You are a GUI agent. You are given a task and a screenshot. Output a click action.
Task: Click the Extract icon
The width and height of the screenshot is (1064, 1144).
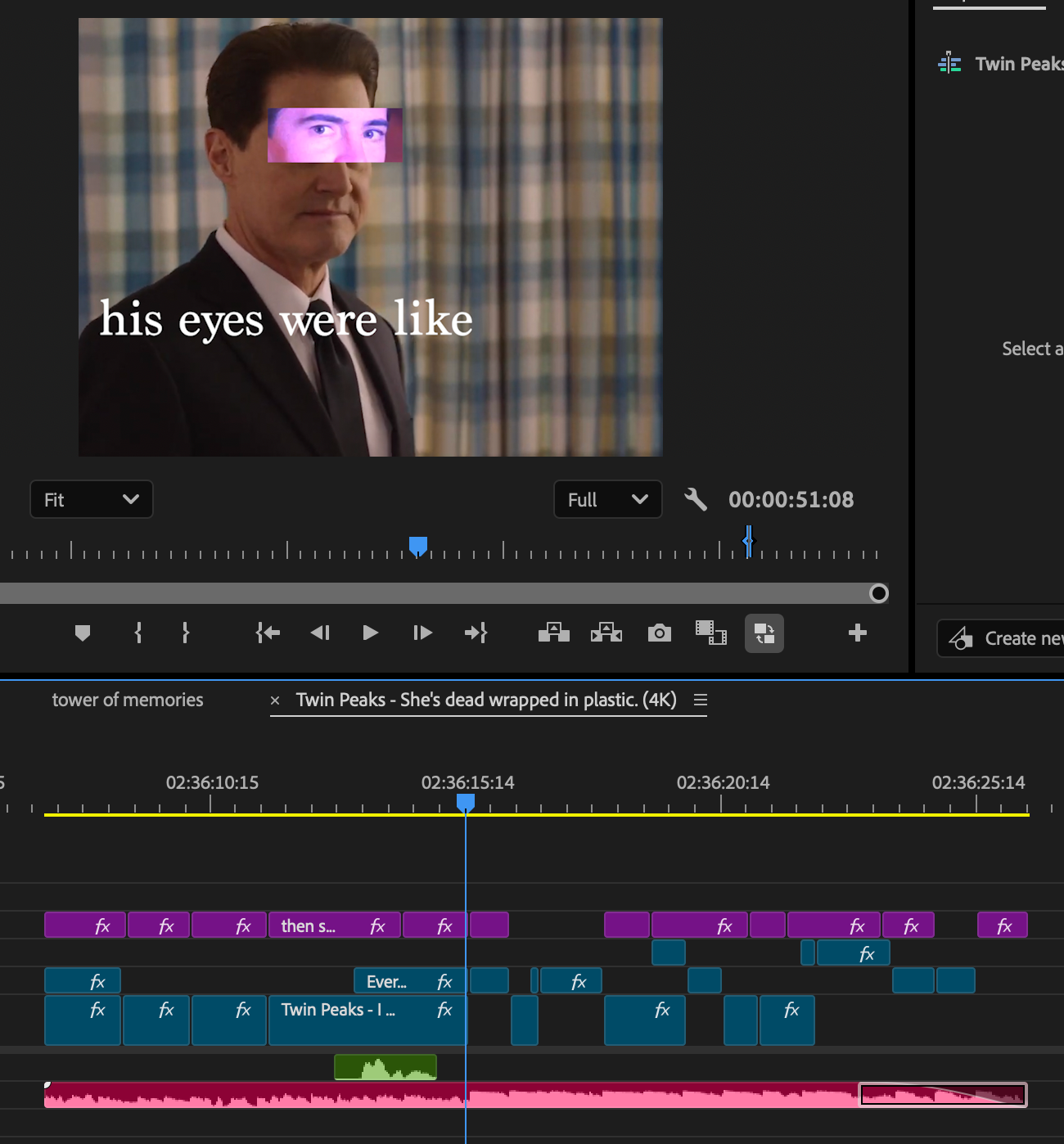(606, 633)
